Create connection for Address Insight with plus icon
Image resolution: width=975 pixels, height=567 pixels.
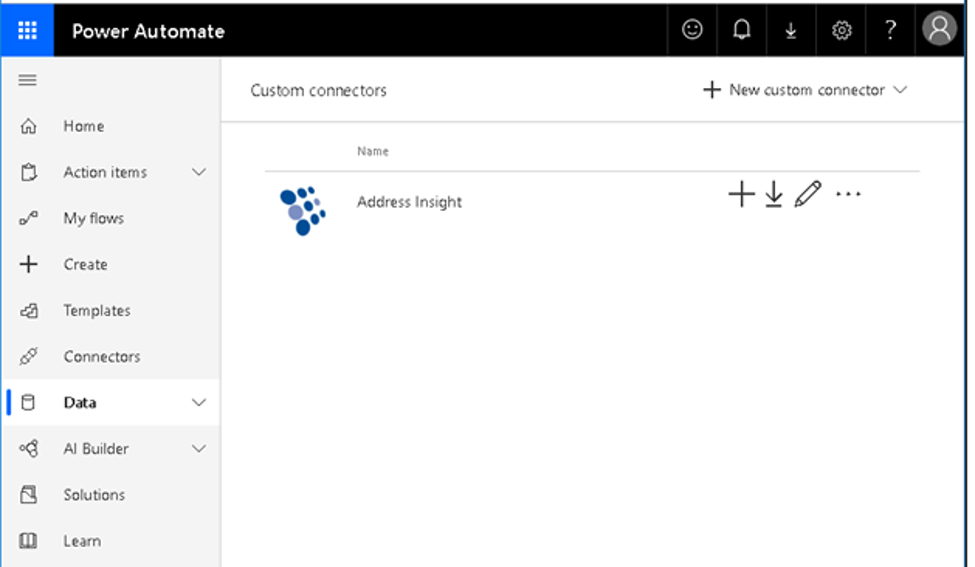741,194
